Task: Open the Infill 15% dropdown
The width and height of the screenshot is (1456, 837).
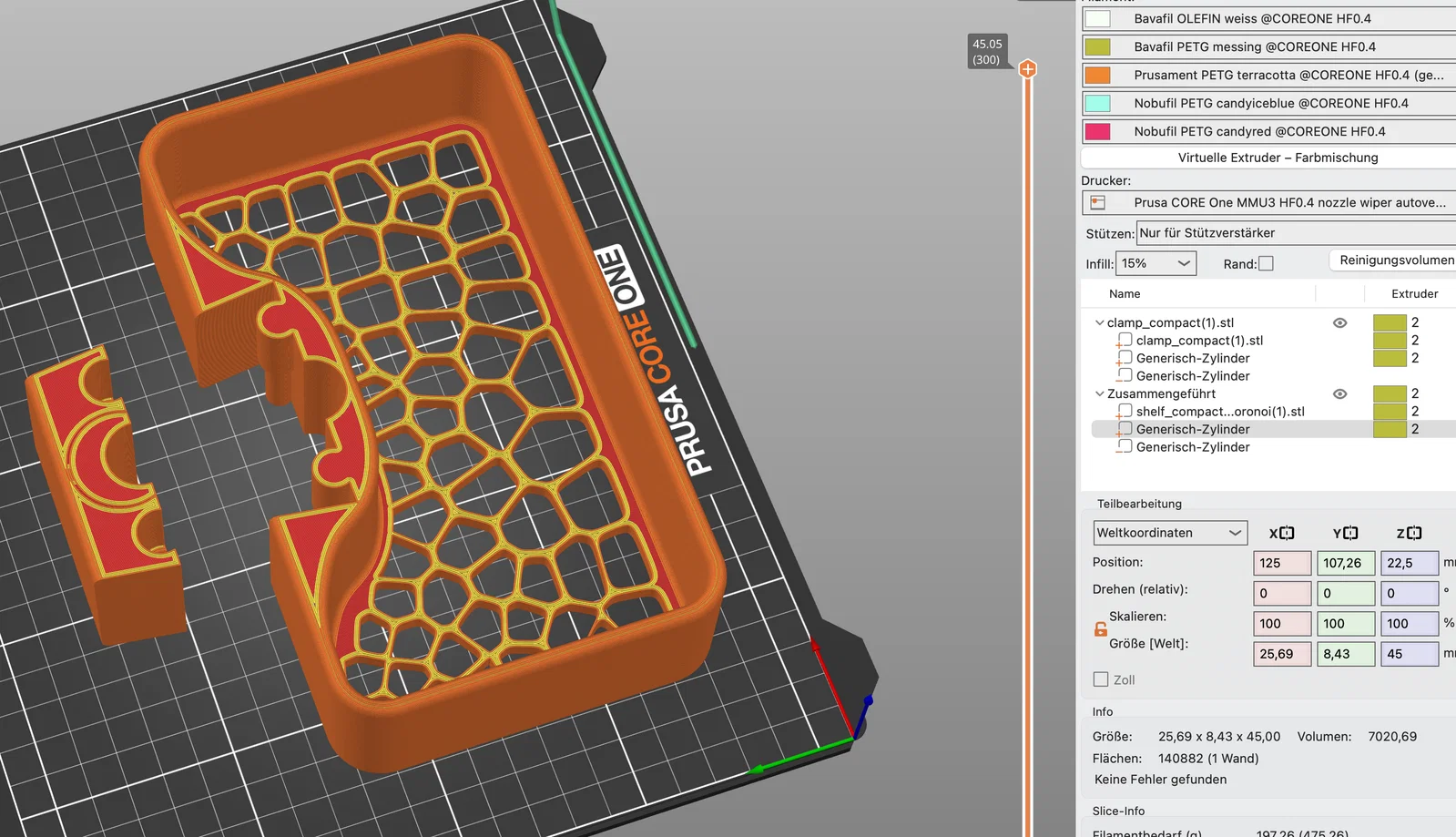Action: pyautogui.click(x=1156, y=263)
